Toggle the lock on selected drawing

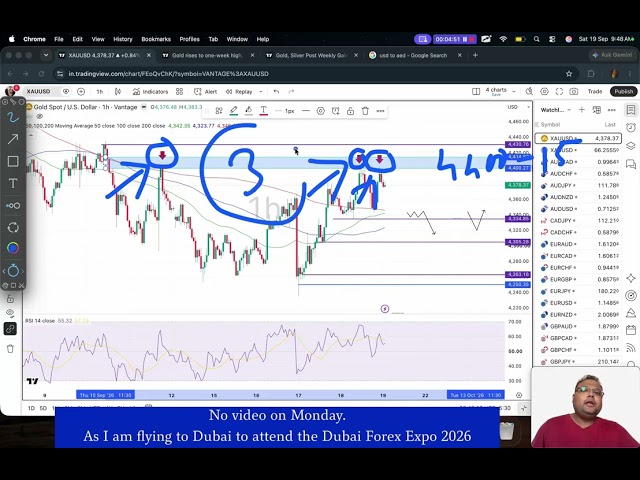(x=351, y=111)
